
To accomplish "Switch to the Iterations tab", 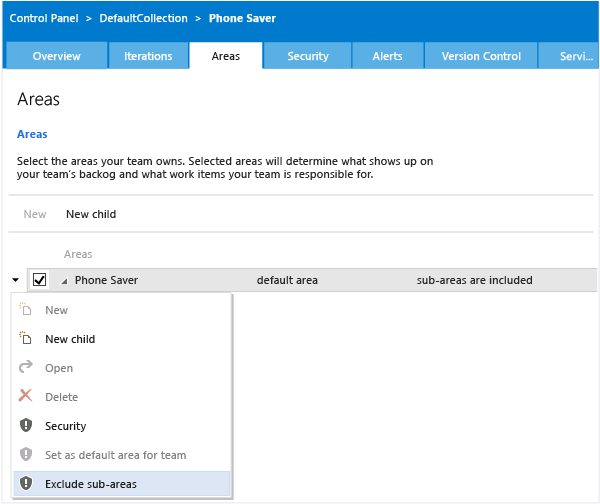I will 148,56.
